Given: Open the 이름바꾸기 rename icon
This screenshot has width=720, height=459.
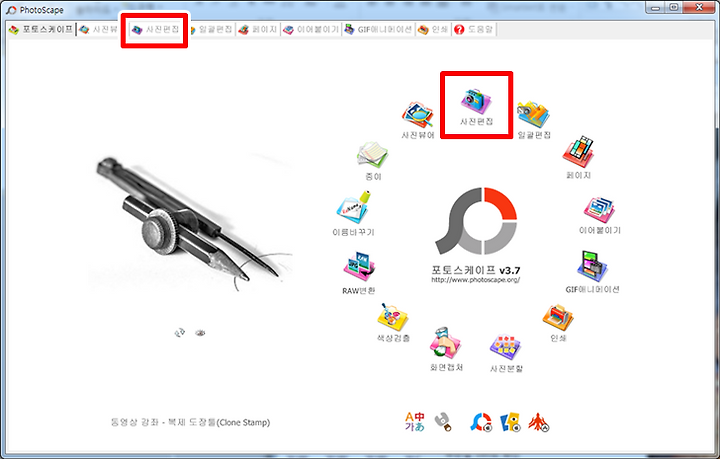Looking at the screenshot, I should pos(353,213).
